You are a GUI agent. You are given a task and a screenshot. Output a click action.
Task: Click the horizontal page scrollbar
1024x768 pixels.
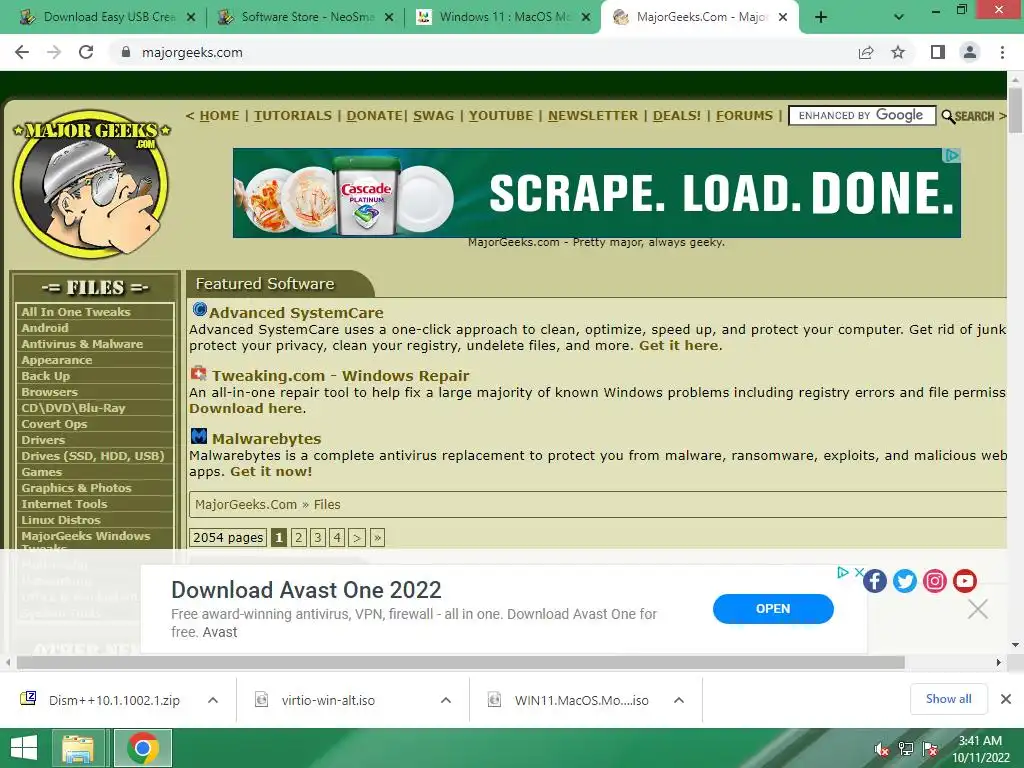pos(460,662)
